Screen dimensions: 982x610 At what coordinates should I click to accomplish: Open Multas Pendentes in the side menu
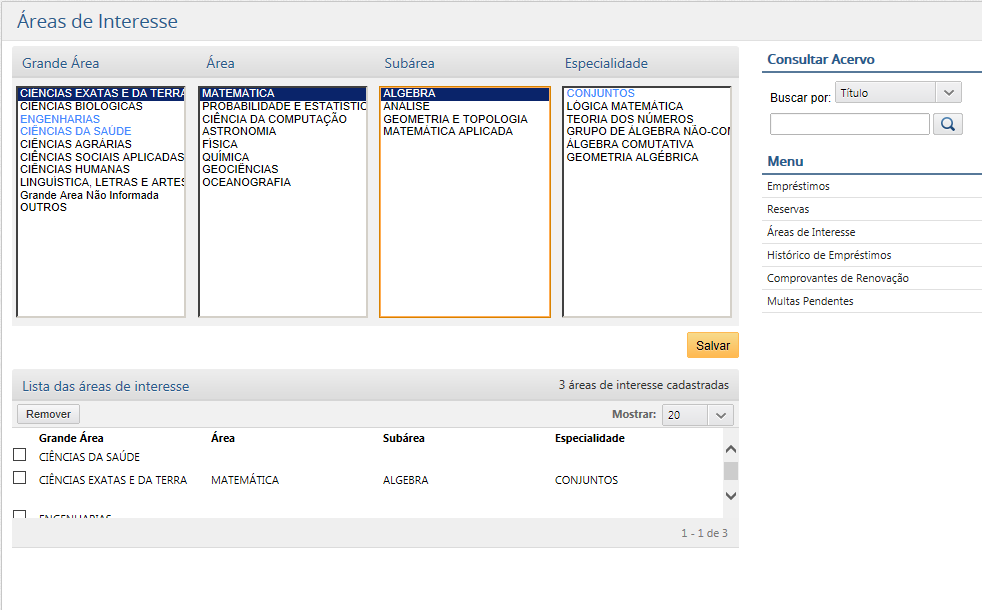click(x=810, y=301)
